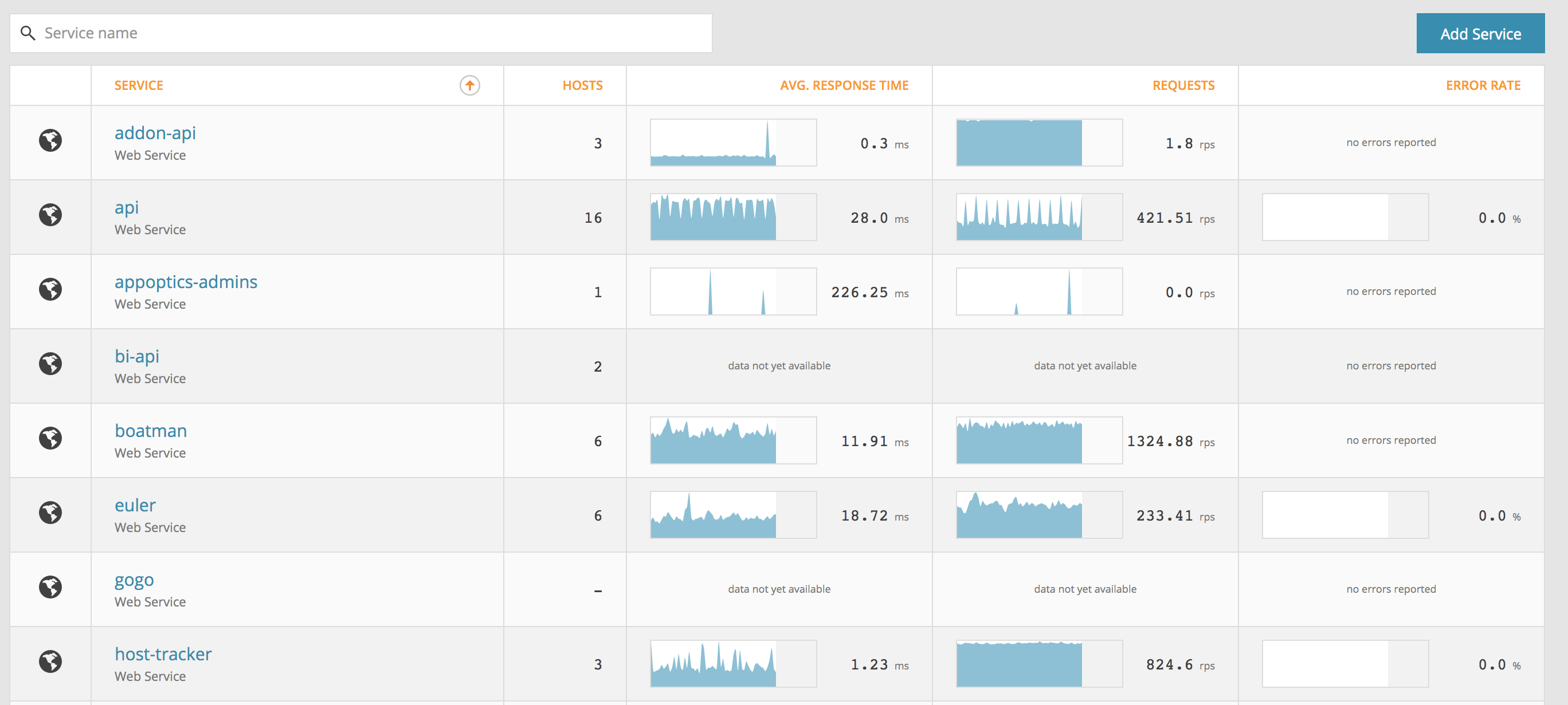Click the search magnifier icon
Image resolution: width=1568 pixels, height=705 pixels.
28,33
